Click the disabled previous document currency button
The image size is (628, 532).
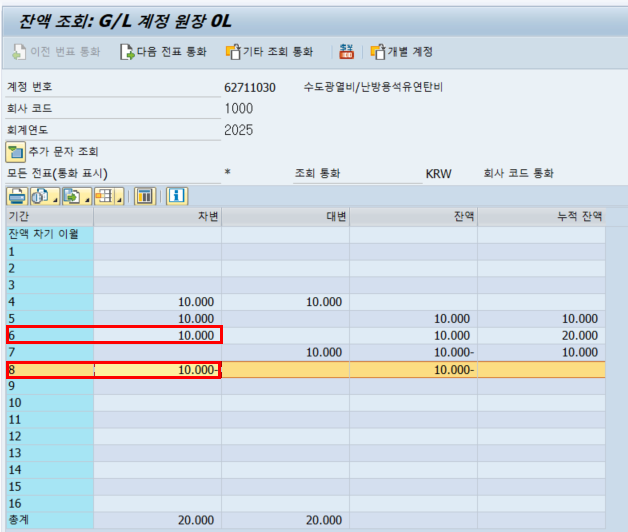[x=56, y=52]
